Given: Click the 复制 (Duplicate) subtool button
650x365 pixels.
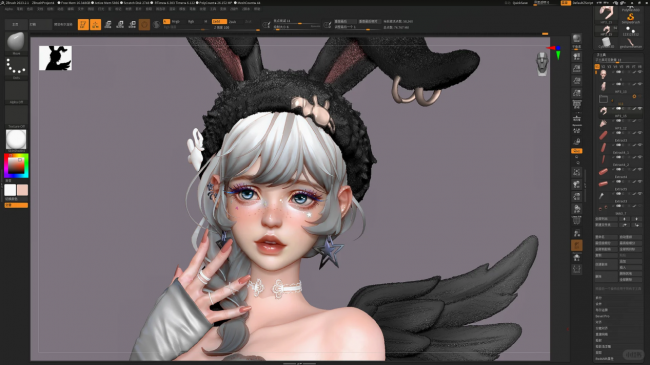Looking at the screenshot, I should 606,255.
